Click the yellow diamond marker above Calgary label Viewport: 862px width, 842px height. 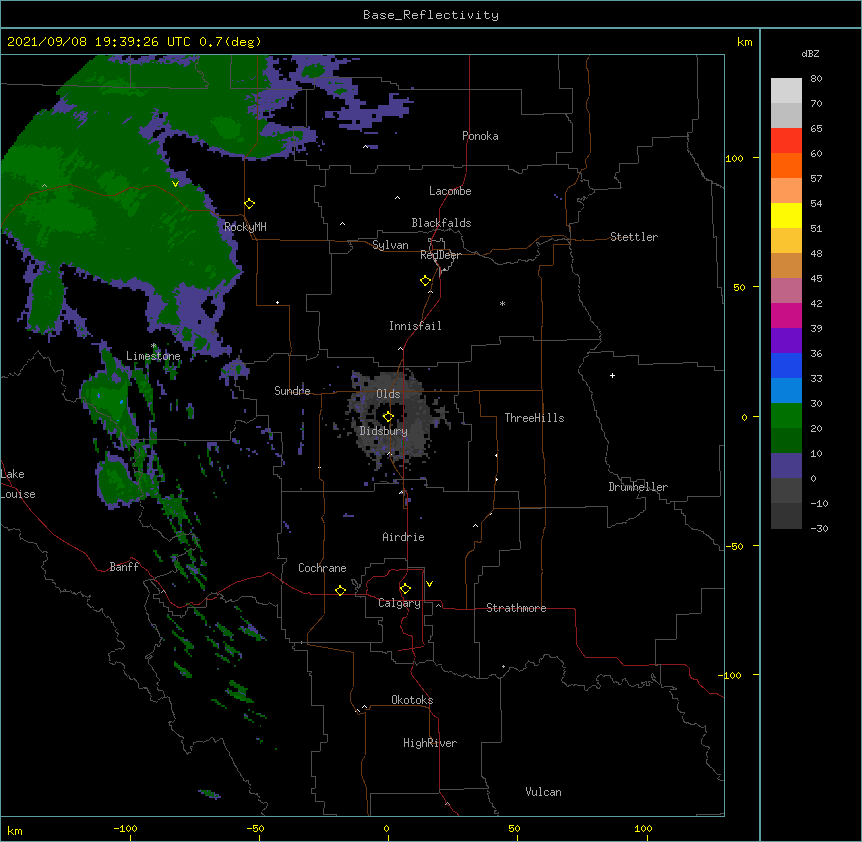pyautogui.click(x=405, y=589)
